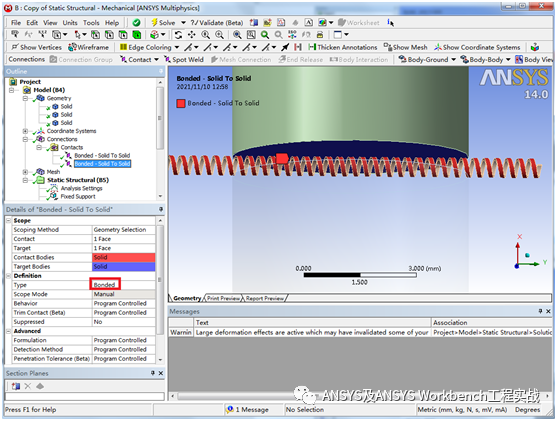Select the highlighted Bonded - Solid To Solid item
Viewport: 557px width, 421px height.
(102, 164)
